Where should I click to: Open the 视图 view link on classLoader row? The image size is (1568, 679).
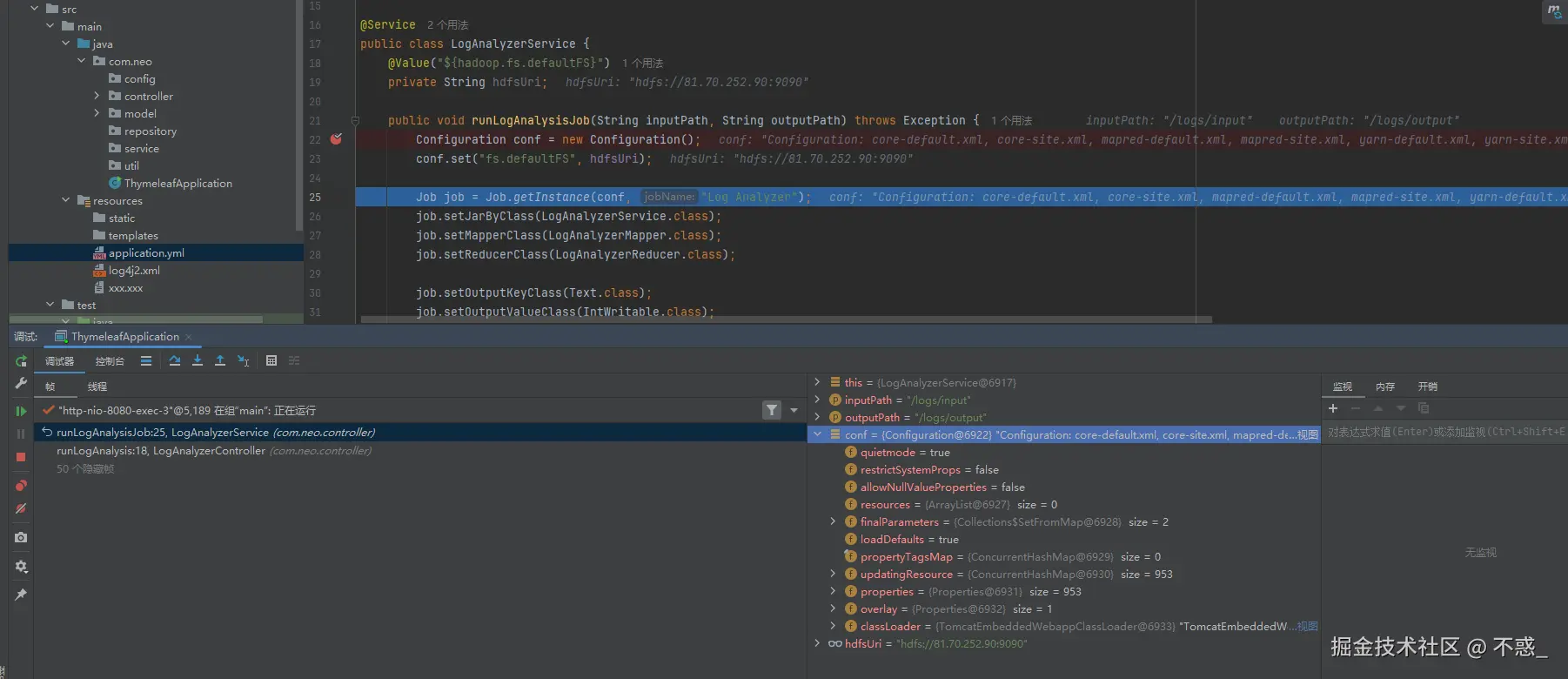pos(1308,627)
